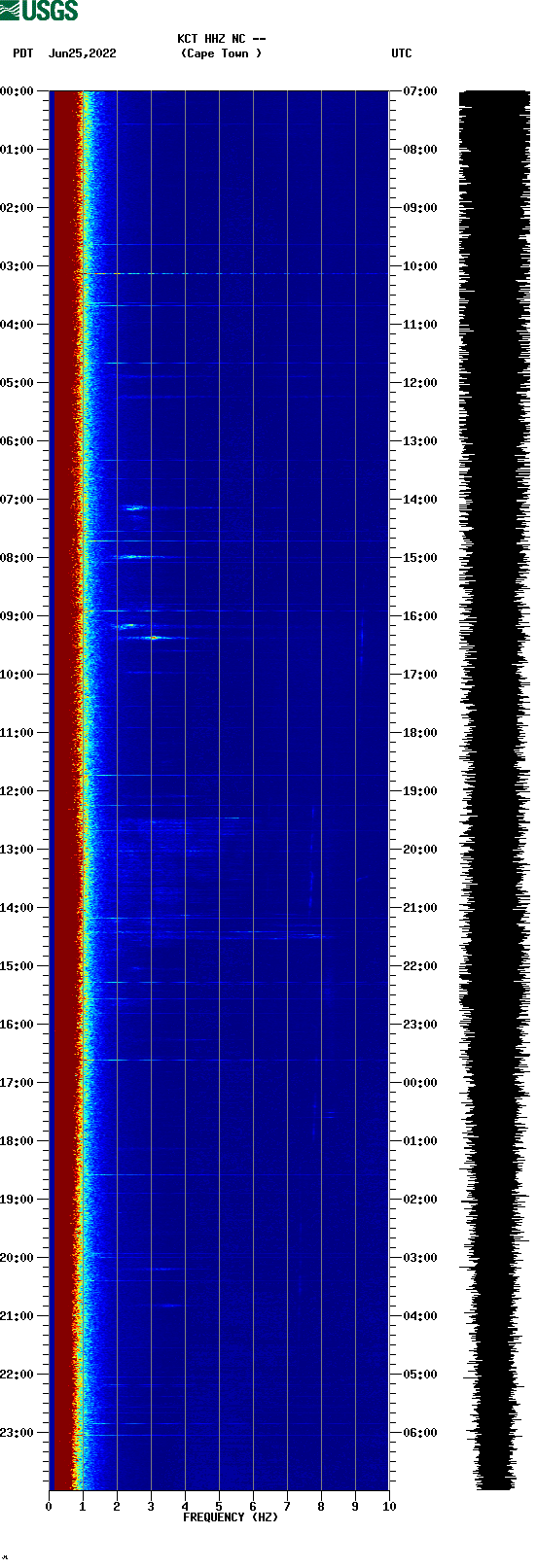Click the PDT axis '23:00' time label
The width and height of the screenshot is (537, 1568).
point(18,1433)
